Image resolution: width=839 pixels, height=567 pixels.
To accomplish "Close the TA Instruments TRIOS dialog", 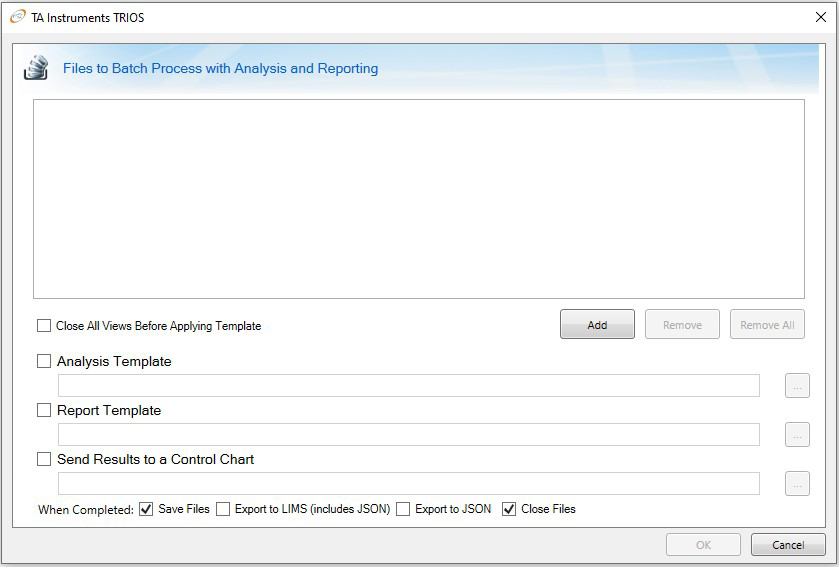I will click(x=820, y=17).
